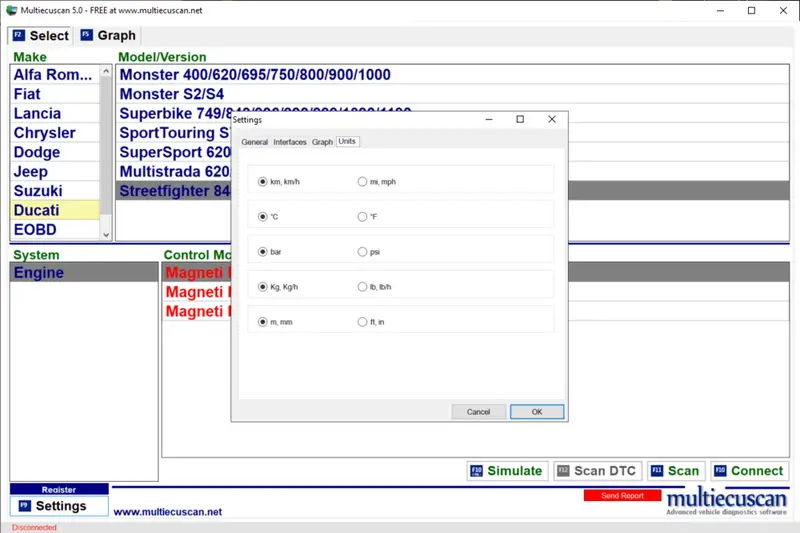Screen dimensions: 800x533
Task: Open the Graph tab in Settings dialog
Action: [322, 142]
